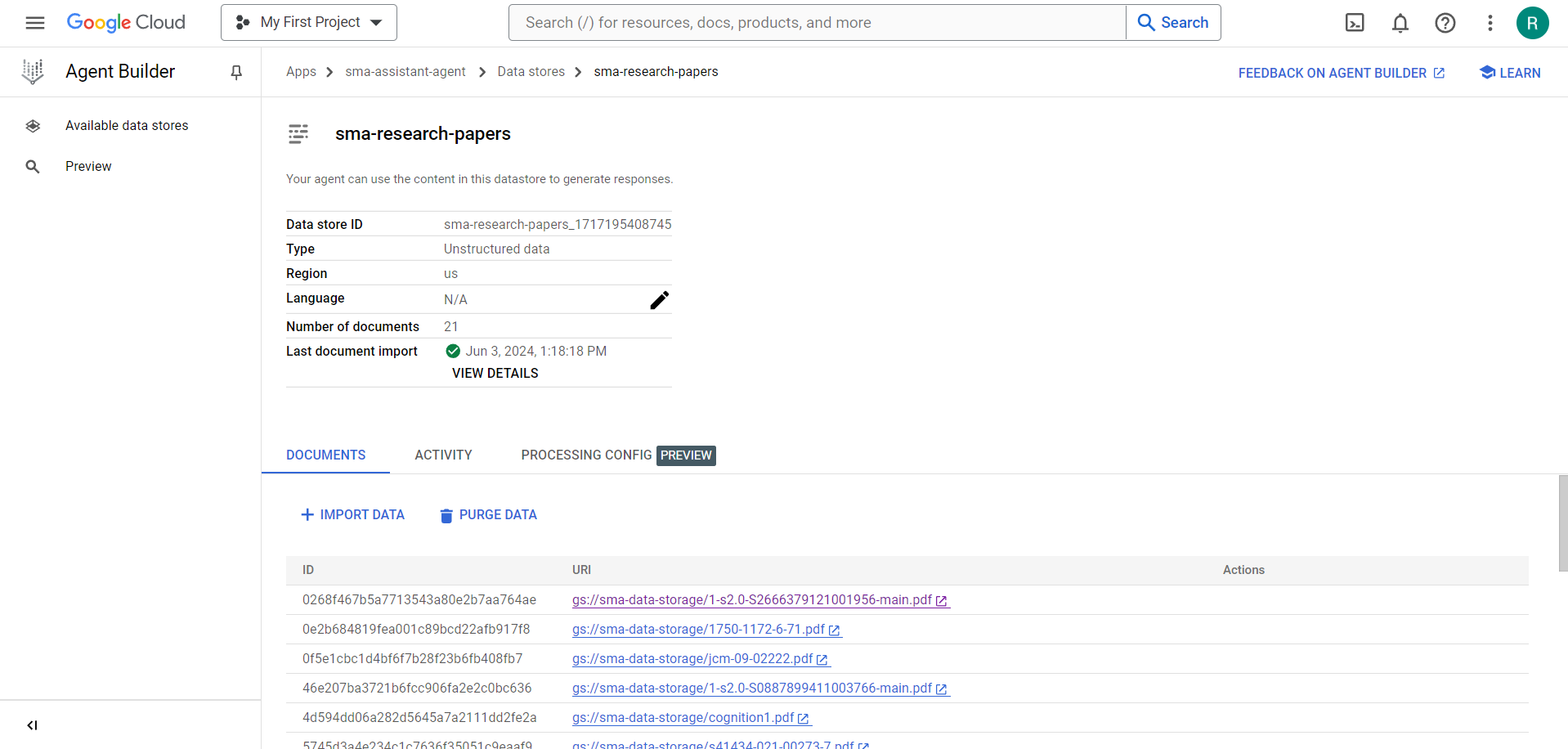Image resolution: width=1568 pixels, height=749 pixels.
Task: Click the Preview magnifier icon in sidebar
Action: [x=33, y=167]
